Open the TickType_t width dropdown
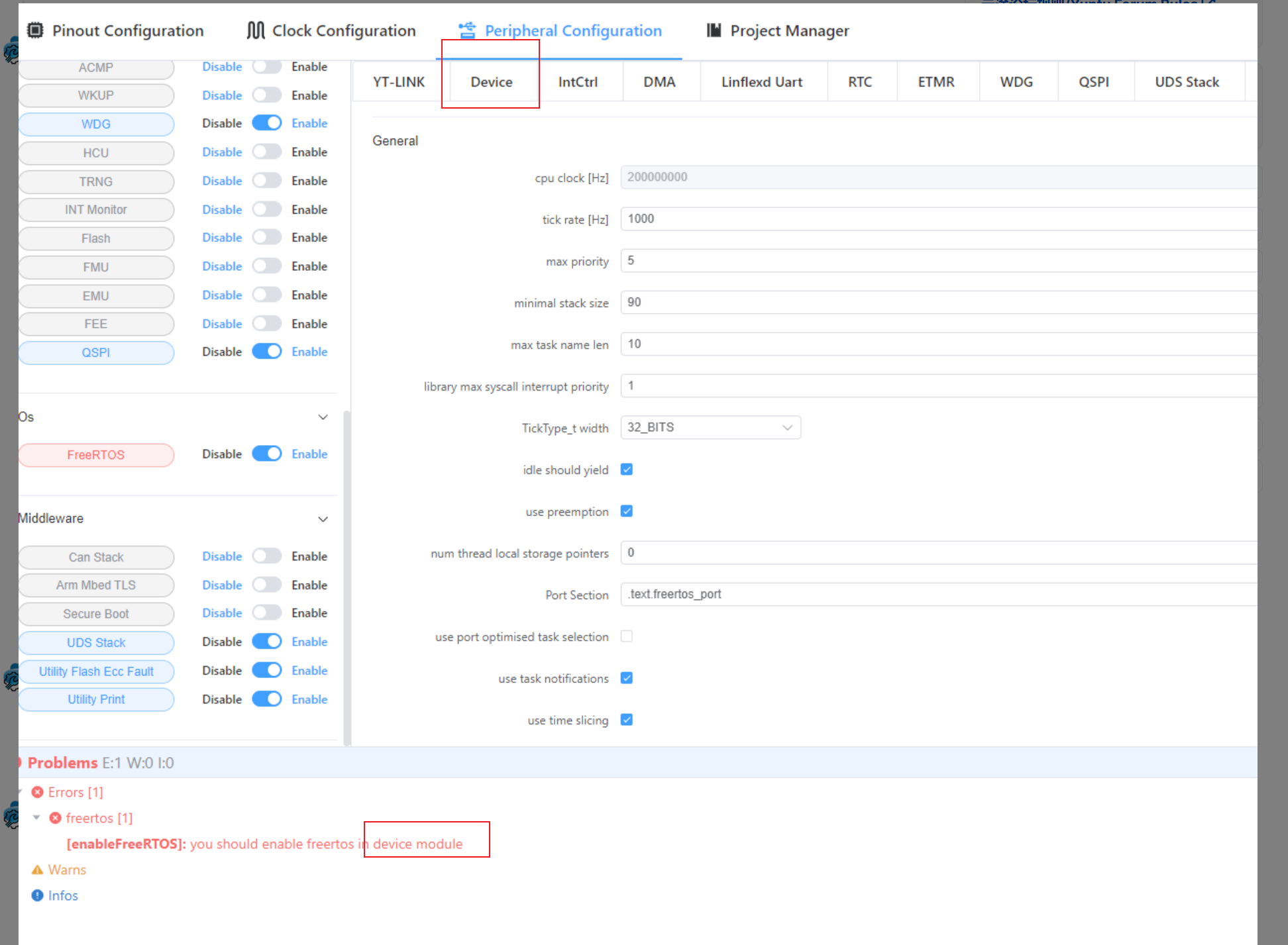1288x945 pixels. click(x=710, y=427)
